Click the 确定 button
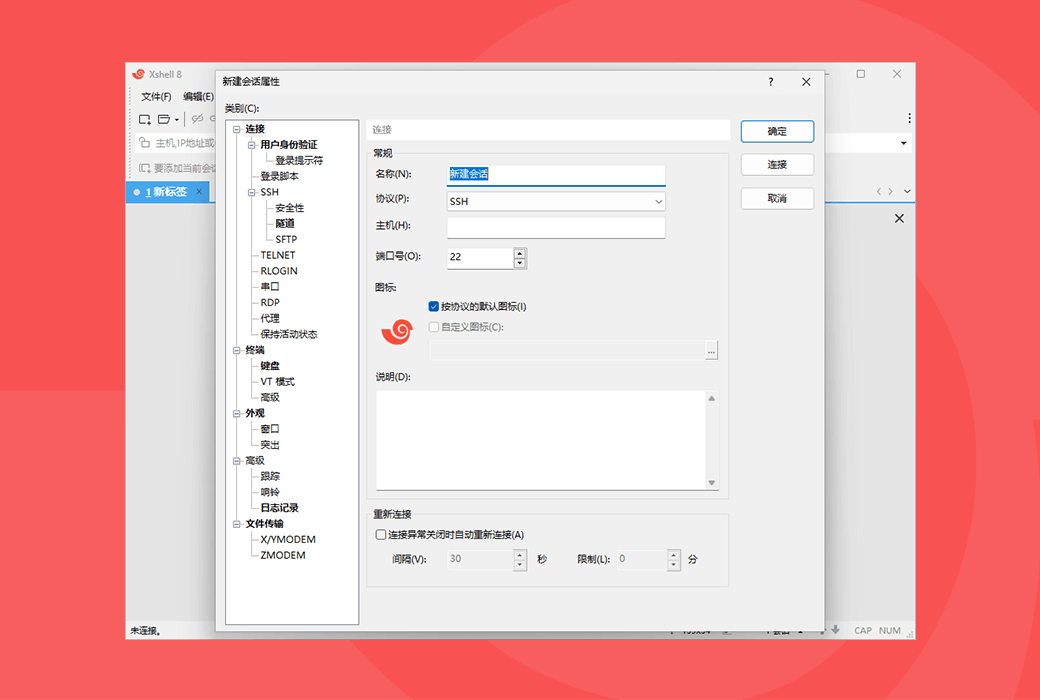 pyautogui.click(x=777, y=131)
